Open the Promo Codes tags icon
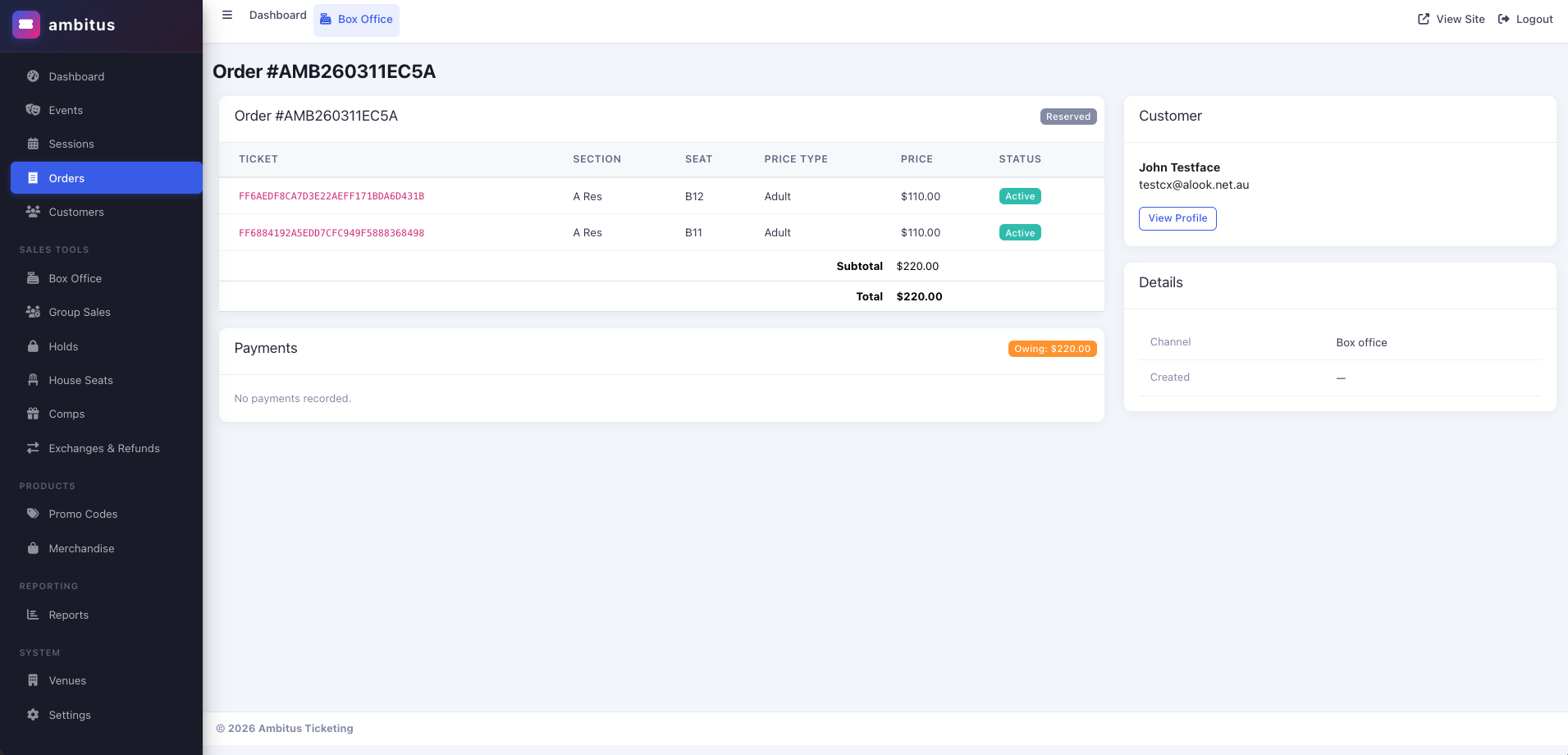Viewport: 1568px width, 755px height. (33, 514)
